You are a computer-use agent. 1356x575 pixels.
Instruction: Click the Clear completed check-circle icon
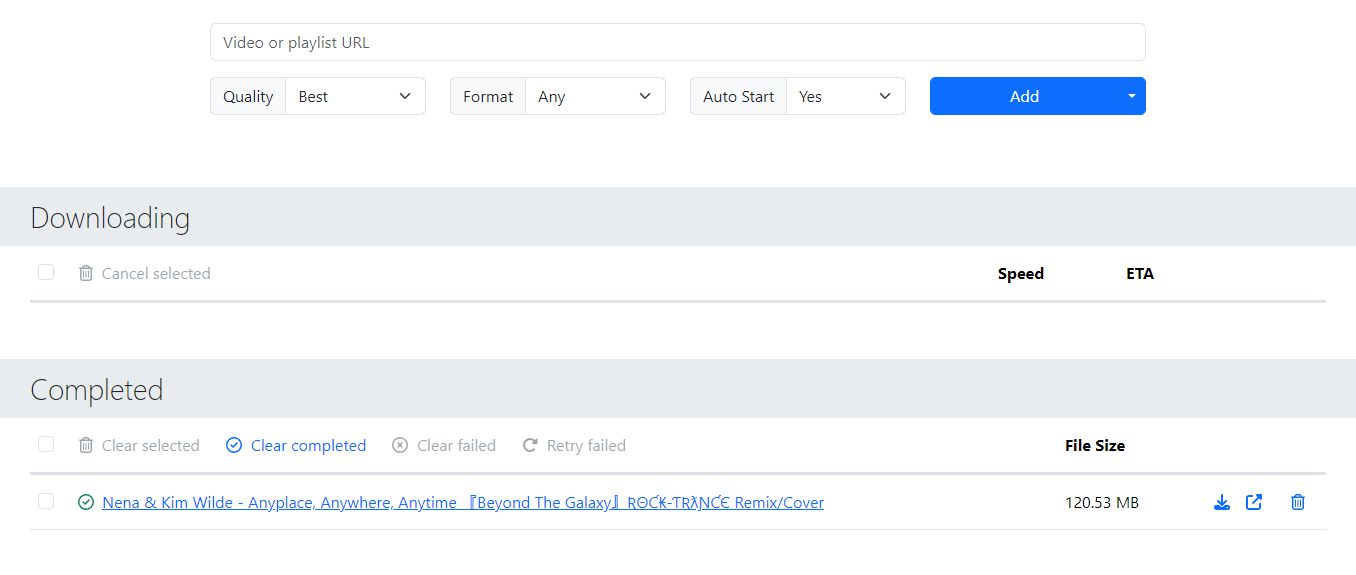pos(234,445)
